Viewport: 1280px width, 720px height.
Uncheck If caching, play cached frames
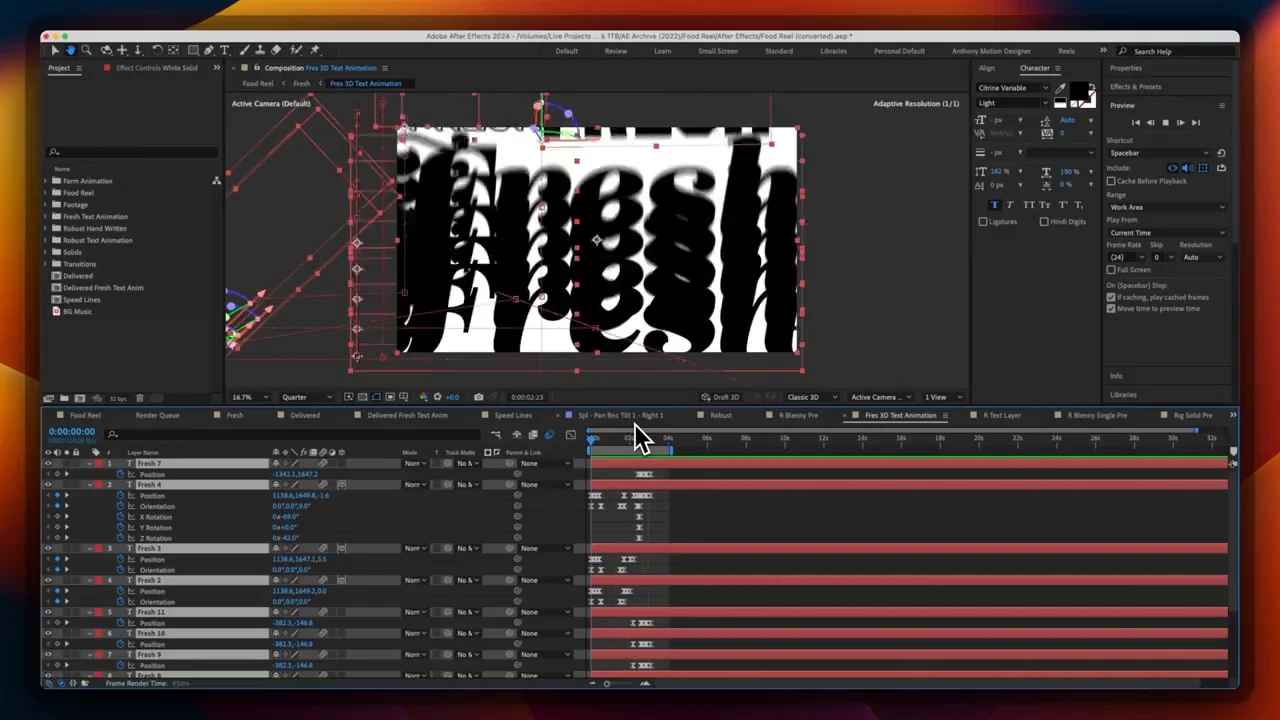1111,297
